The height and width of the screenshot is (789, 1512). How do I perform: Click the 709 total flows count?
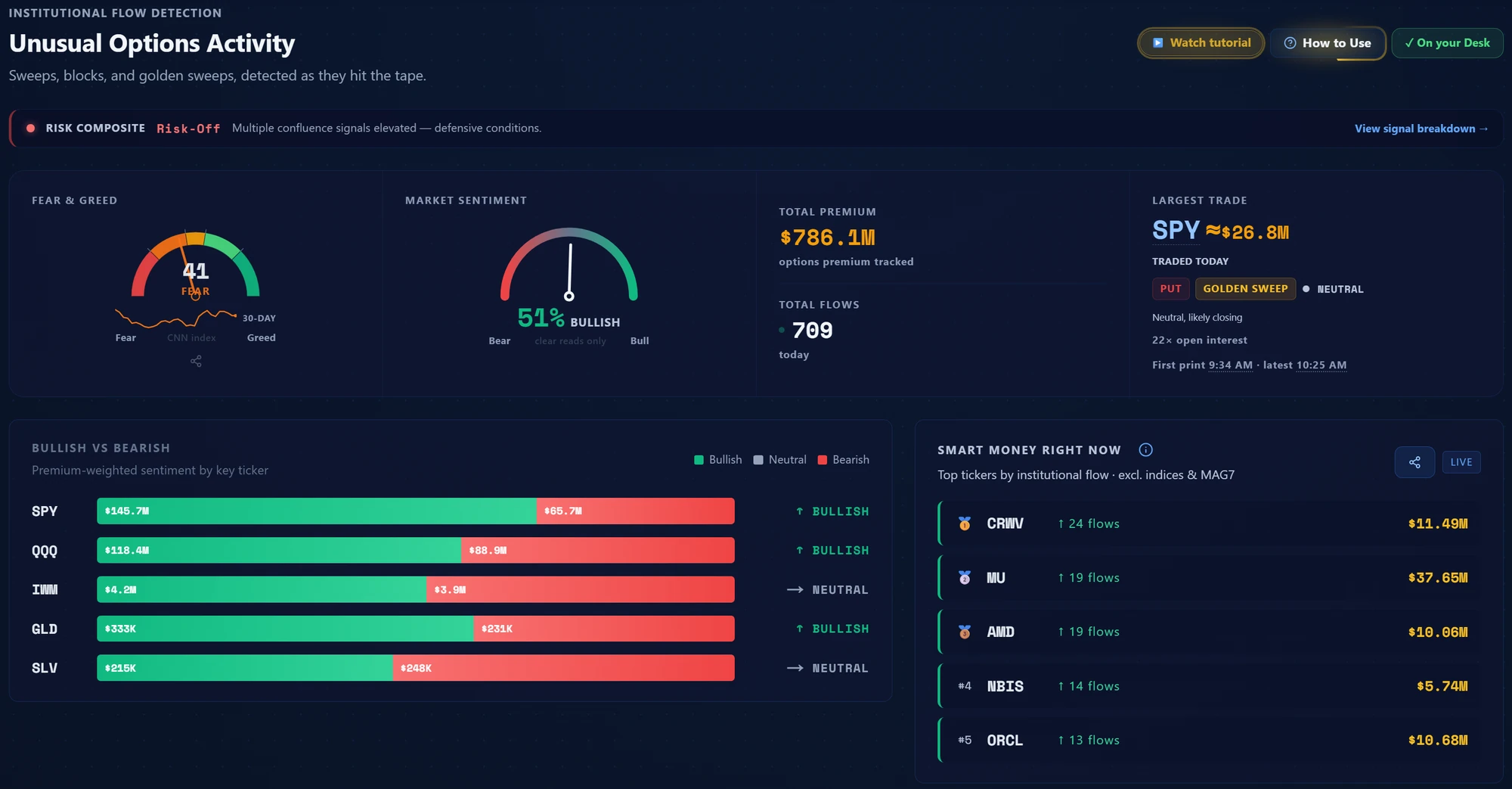(812, 331)
